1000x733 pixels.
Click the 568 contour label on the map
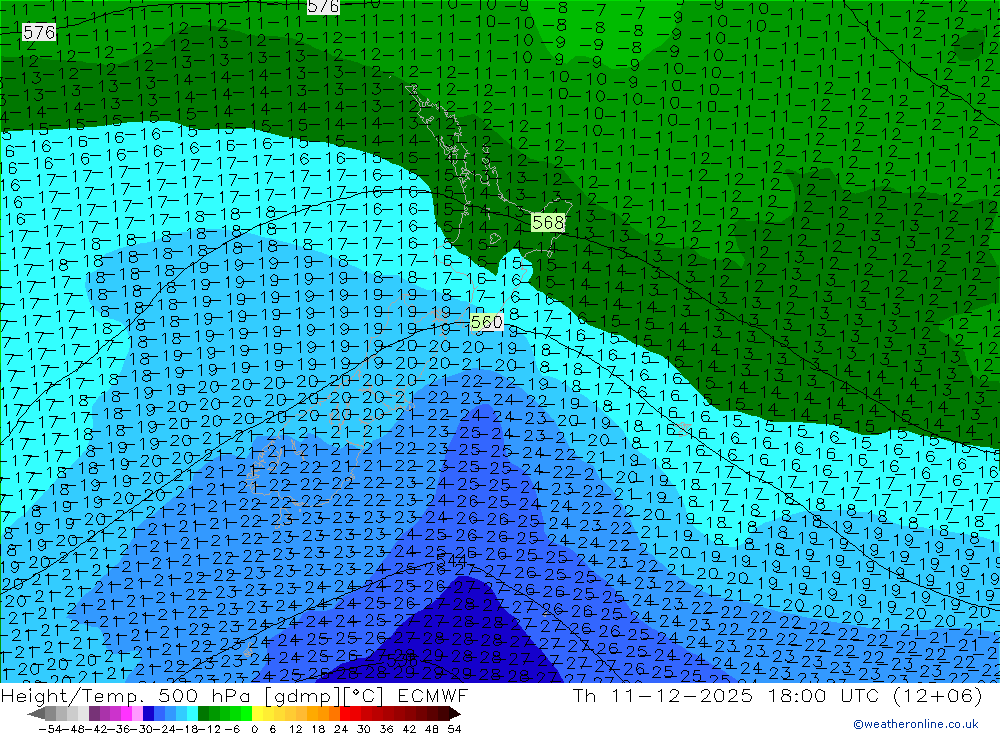547,222
